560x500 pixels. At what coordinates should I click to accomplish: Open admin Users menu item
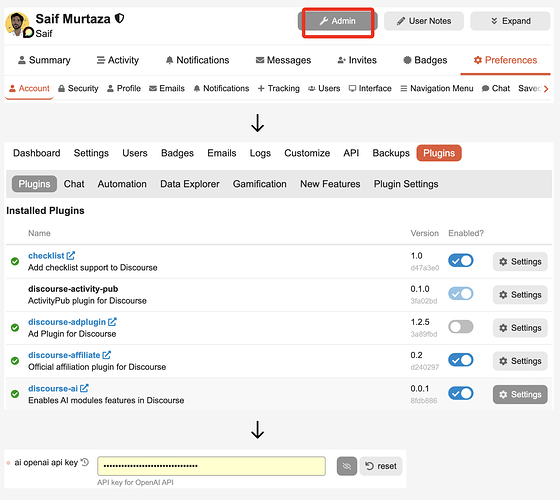click(x=135, y=153)
